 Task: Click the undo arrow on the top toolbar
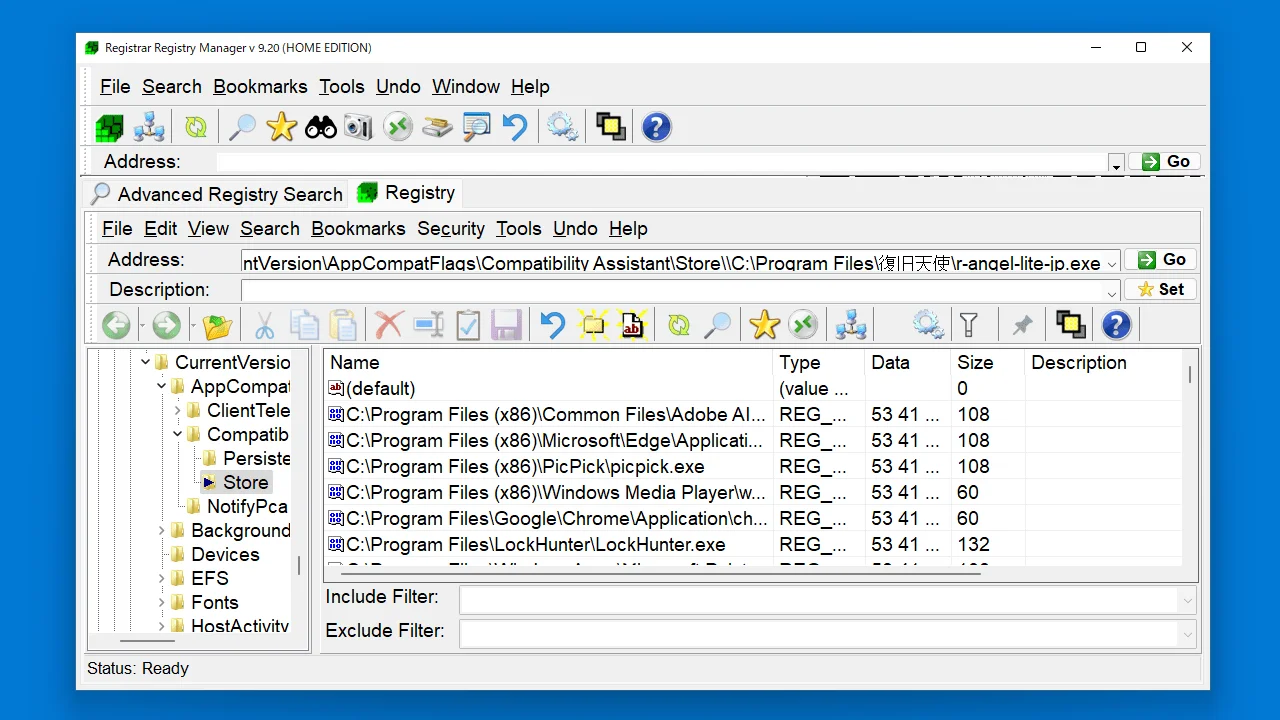click(x=515, y=126)
